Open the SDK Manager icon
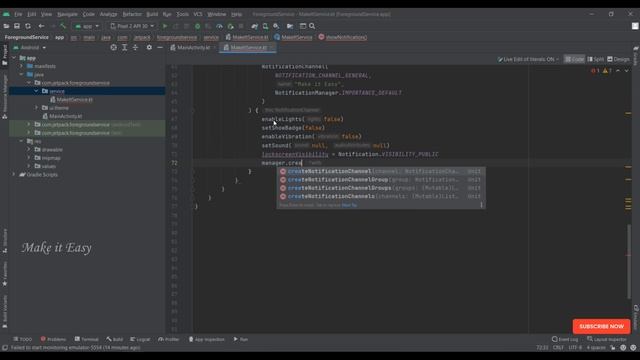 [276, 26]
